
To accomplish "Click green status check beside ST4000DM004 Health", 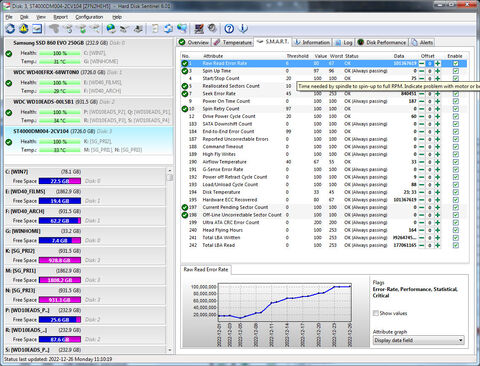I will (9, 142).
